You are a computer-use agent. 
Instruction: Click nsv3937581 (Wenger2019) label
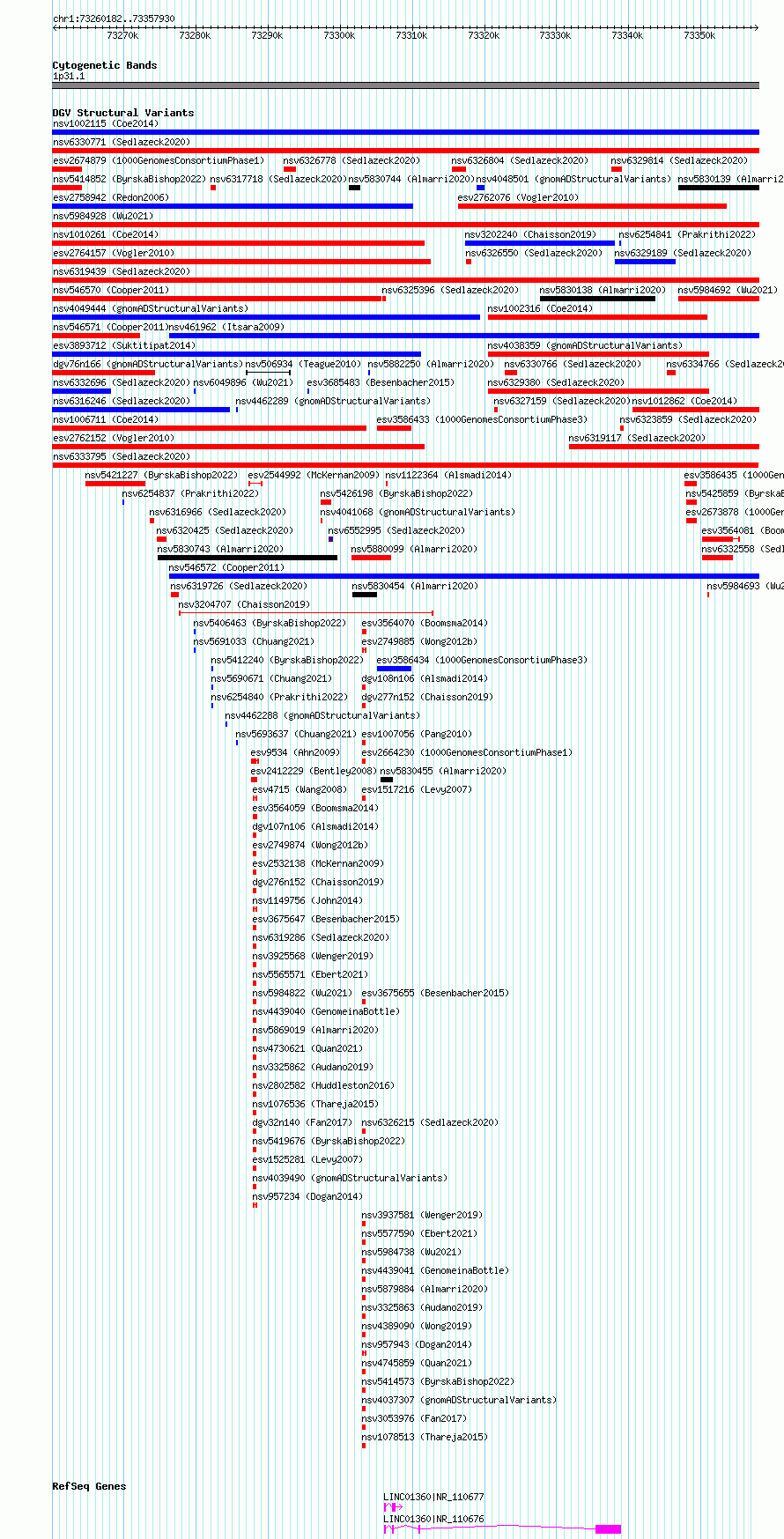(422, 1215)
